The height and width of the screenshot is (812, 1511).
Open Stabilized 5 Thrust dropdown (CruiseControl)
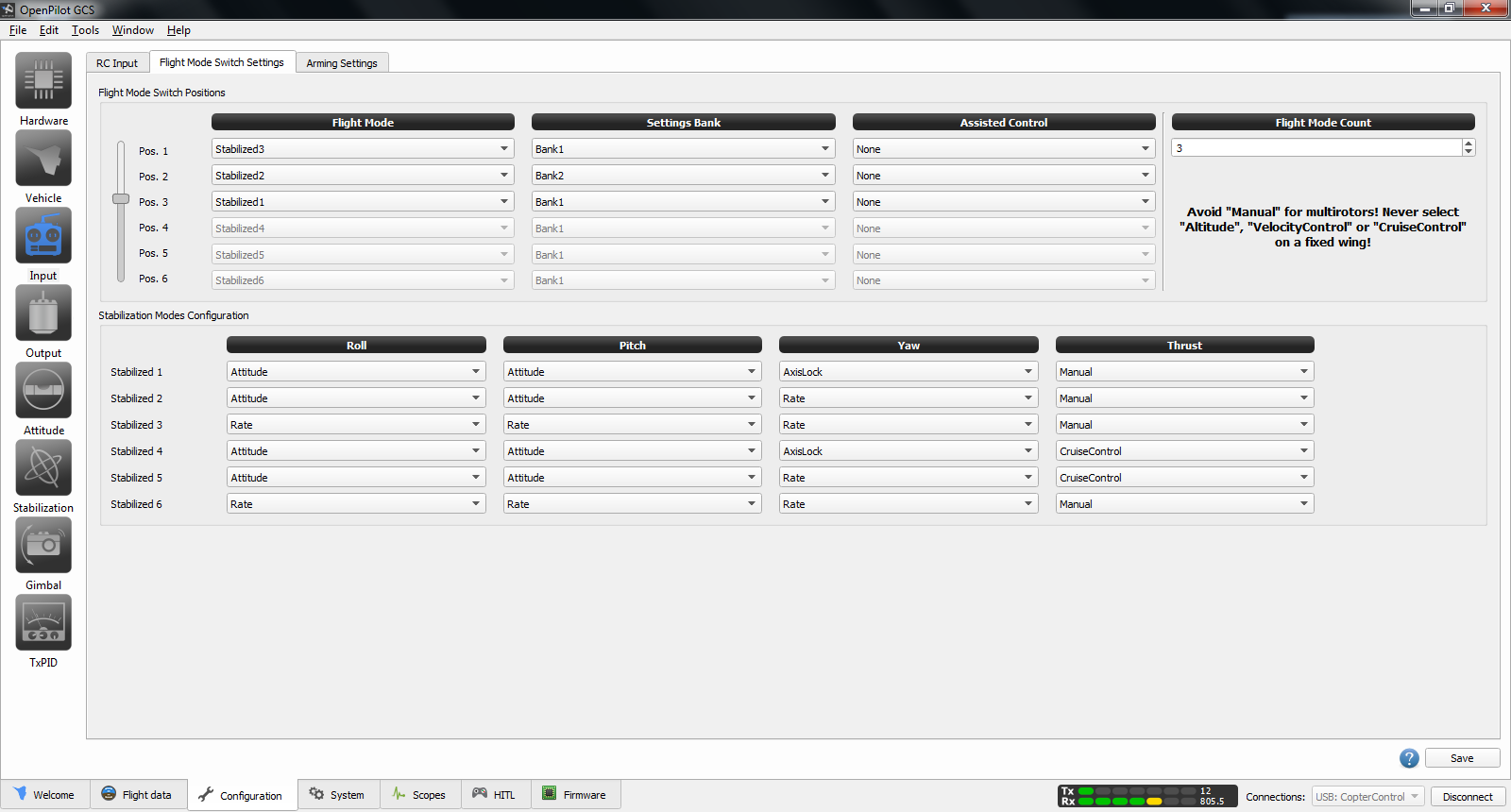coord(1185,478)
